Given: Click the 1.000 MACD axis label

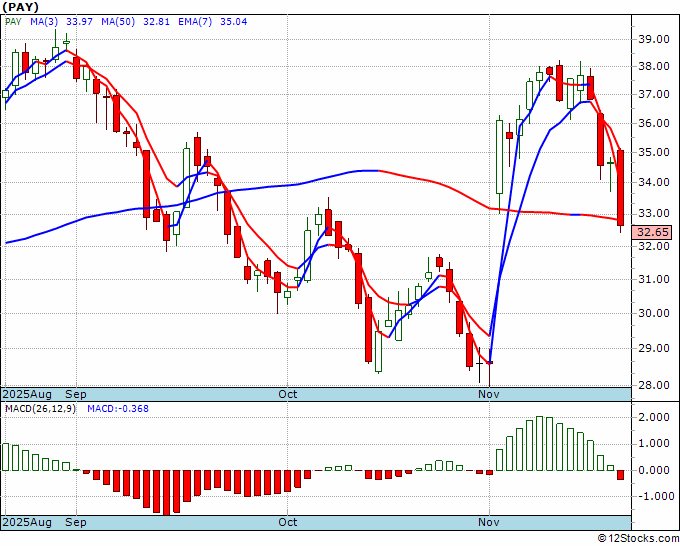Looking at the screenshot, I should click(654, 444).
